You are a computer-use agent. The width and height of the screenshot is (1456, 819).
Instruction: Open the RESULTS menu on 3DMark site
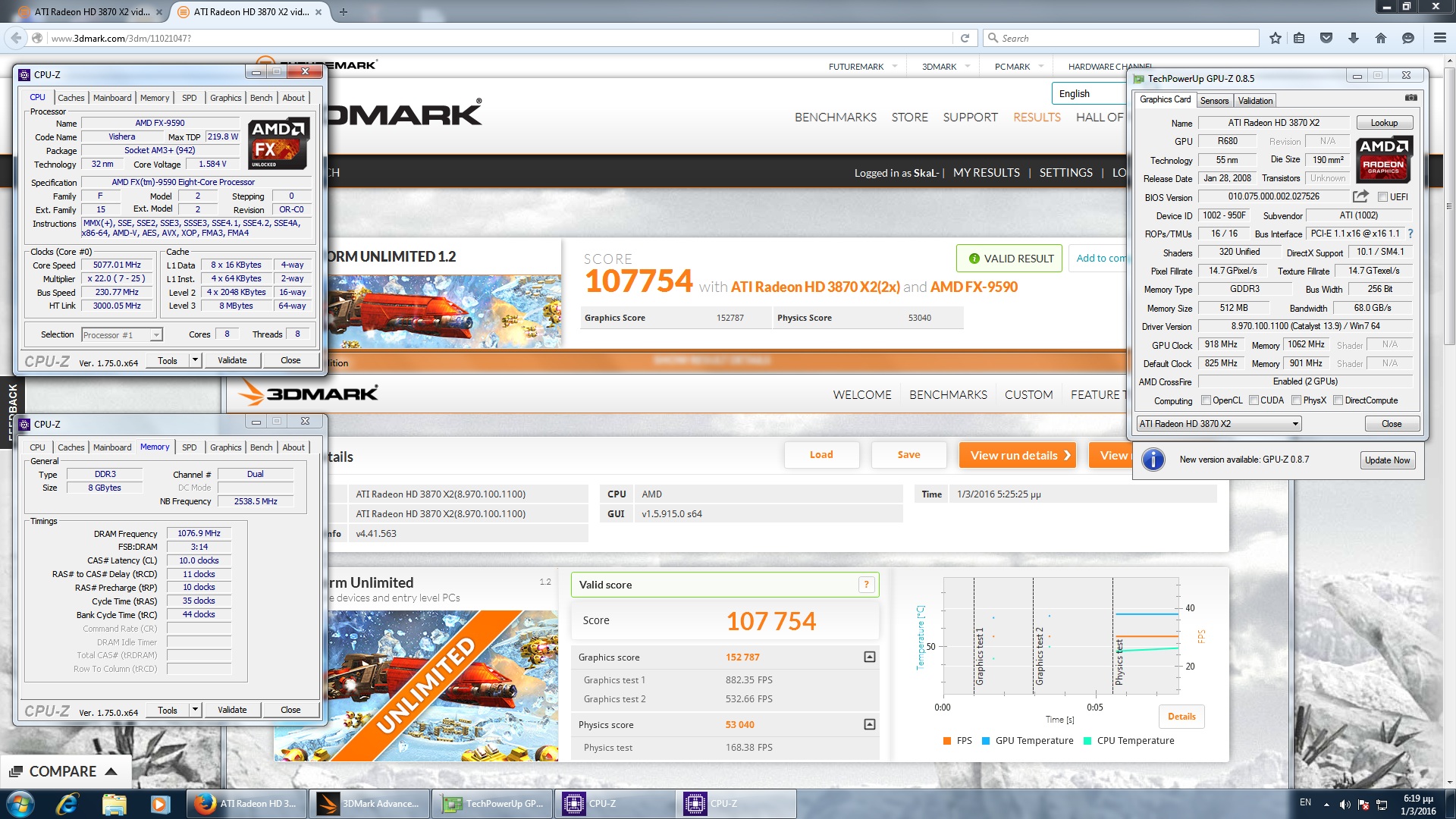click(1037, 117)
